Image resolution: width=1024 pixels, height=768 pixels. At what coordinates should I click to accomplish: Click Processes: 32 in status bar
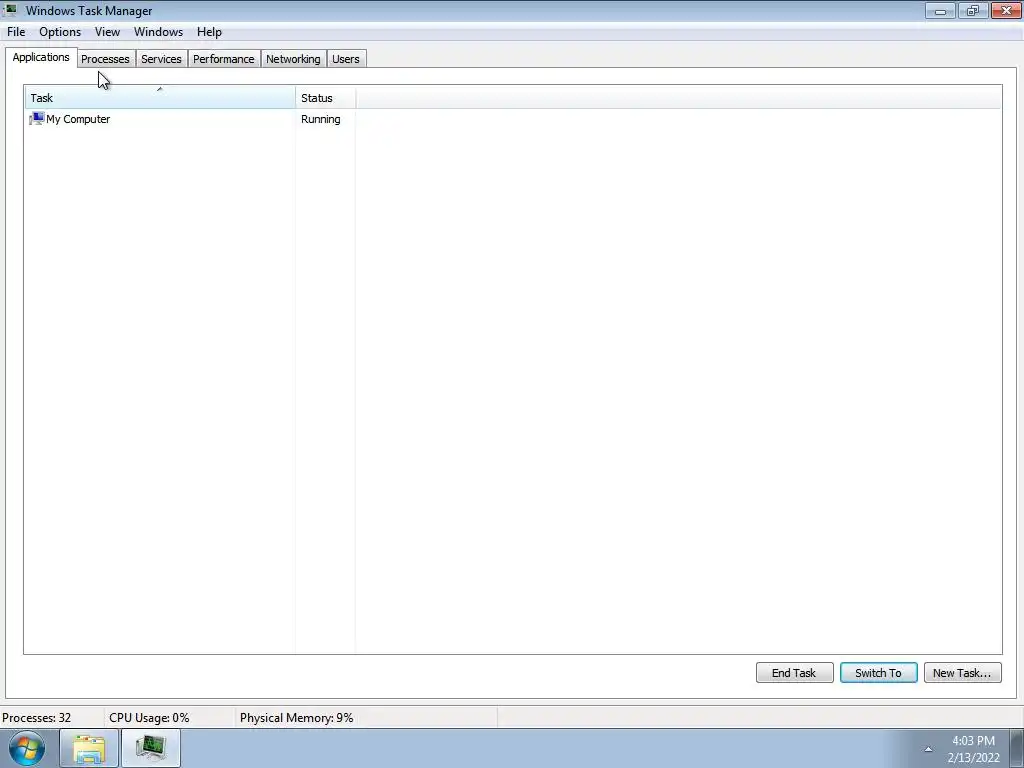click(37, 718)
